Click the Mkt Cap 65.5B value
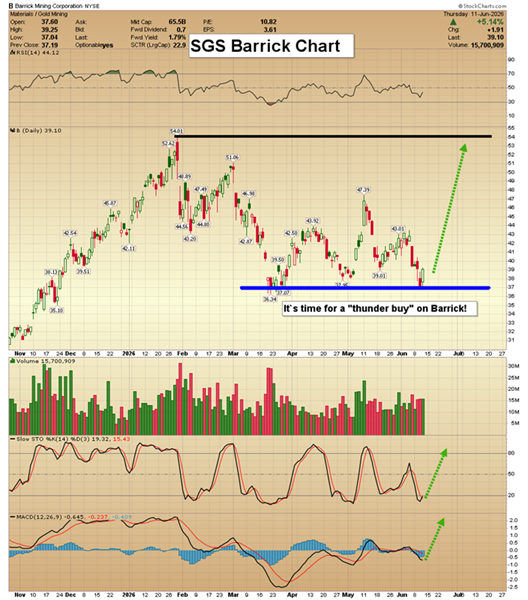 click(177, 22)
